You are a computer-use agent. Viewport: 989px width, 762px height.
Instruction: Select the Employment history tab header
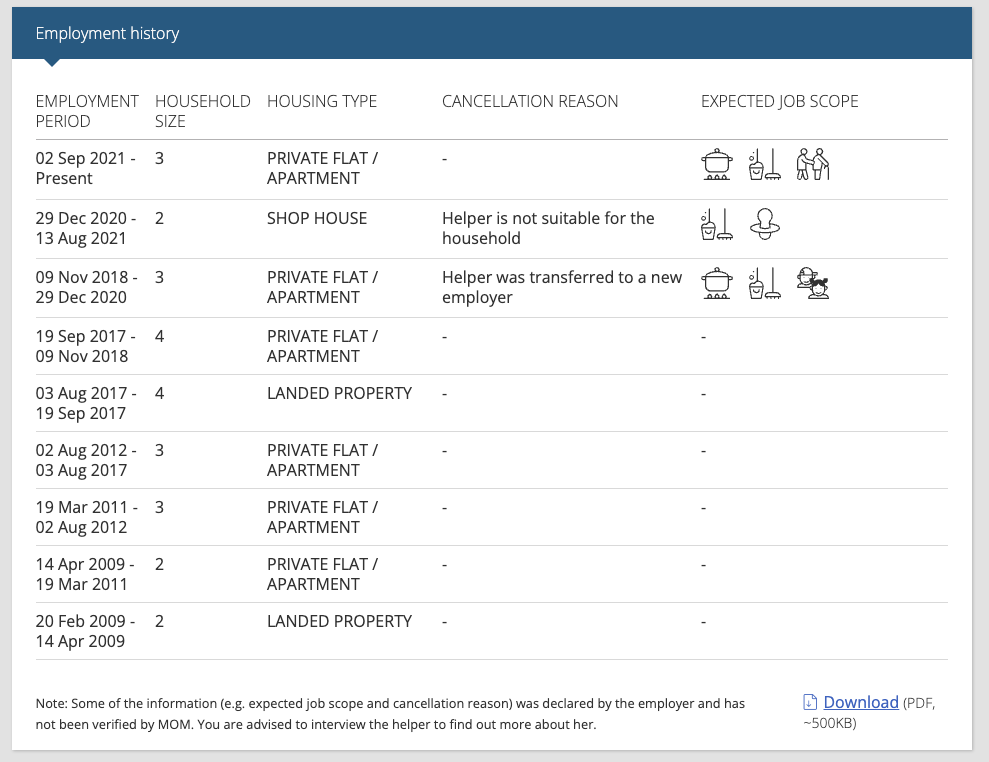click(107, 33)
